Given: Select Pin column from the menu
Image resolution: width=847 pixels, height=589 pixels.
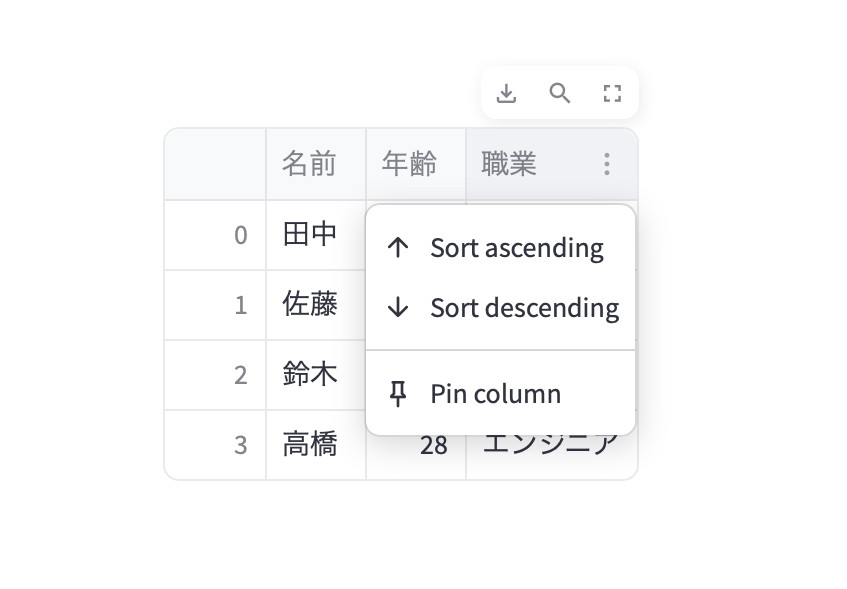Looking at the screenshot, I should click(x=495, y=394).
